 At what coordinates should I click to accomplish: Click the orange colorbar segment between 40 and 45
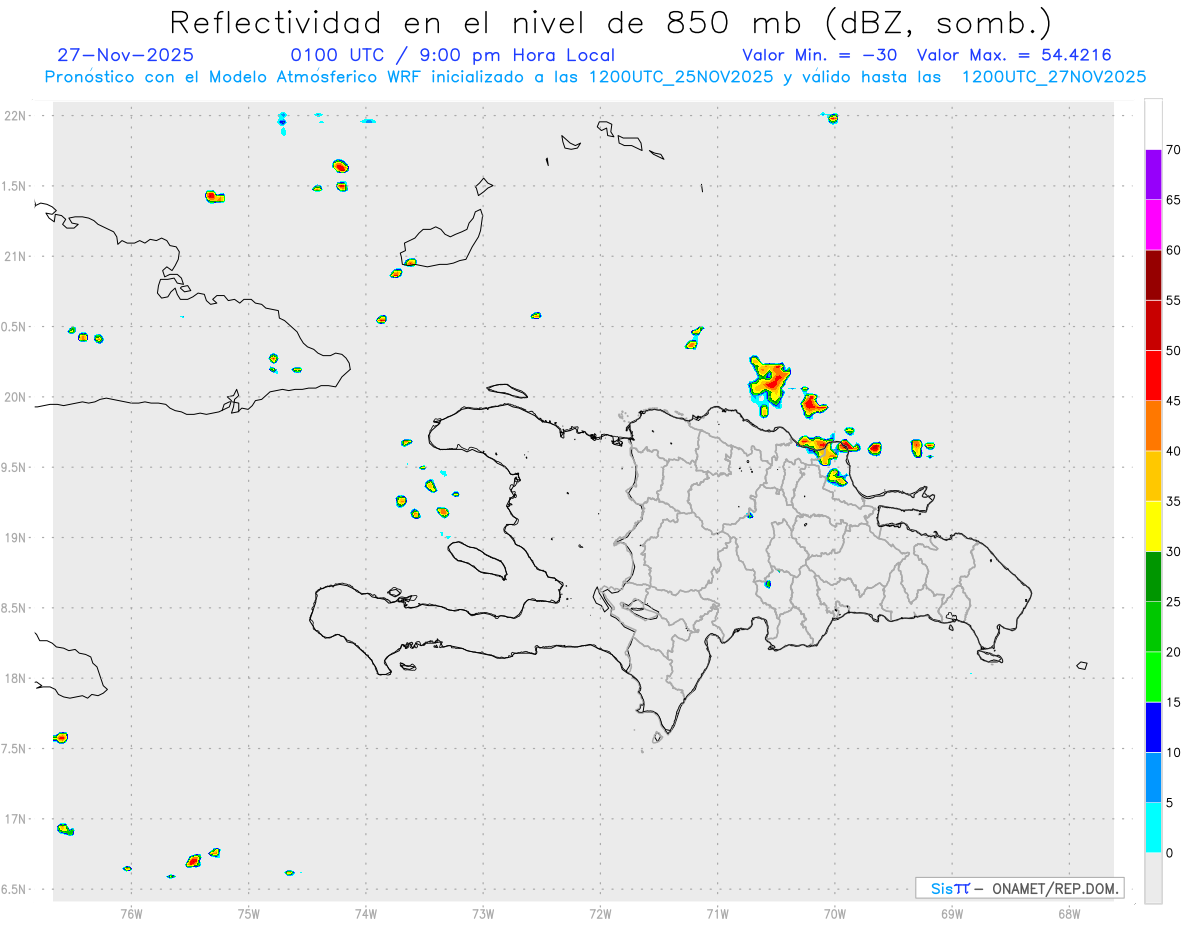coord(1153,426)
